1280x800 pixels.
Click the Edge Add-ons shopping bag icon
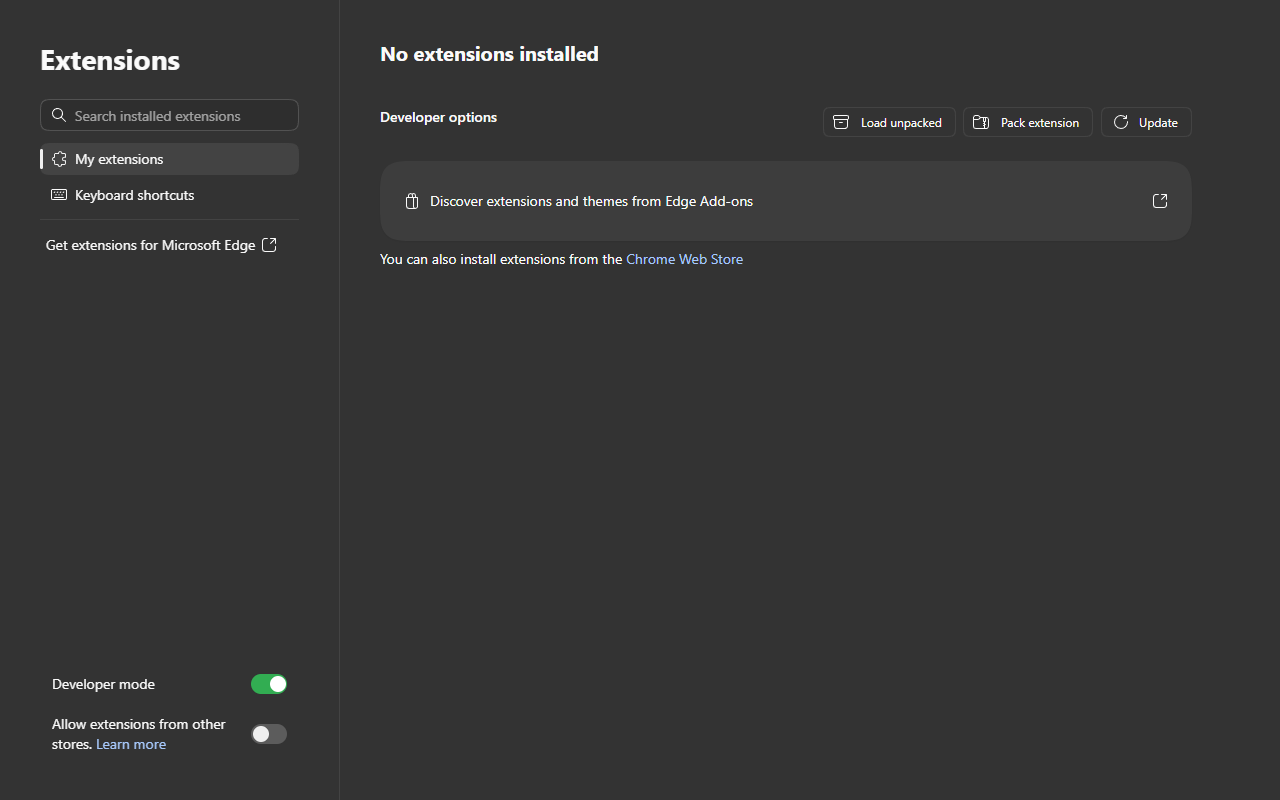(411, 201)
